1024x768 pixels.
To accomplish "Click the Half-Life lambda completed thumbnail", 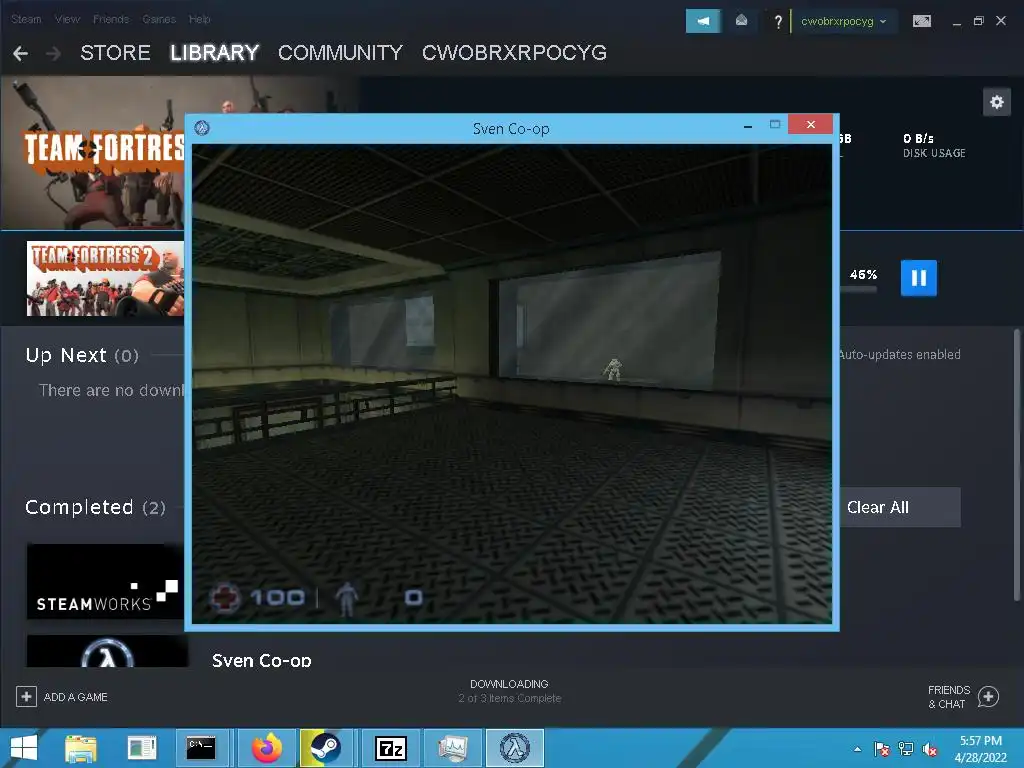I will 107,651.
